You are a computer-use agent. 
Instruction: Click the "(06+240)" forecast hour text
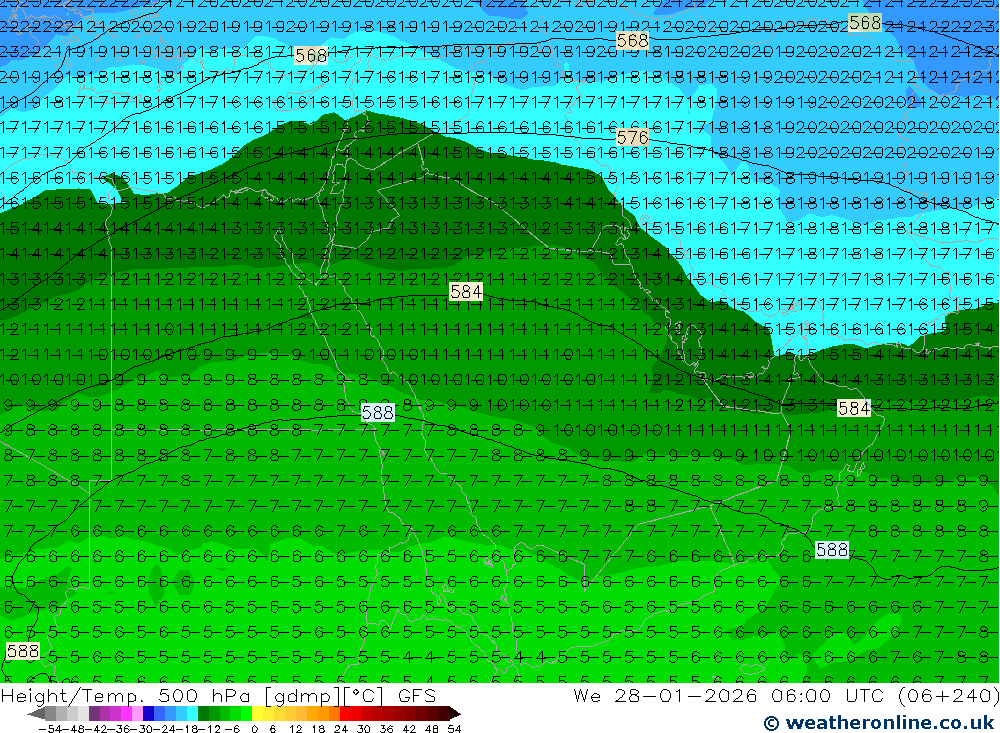click(948, 696)
